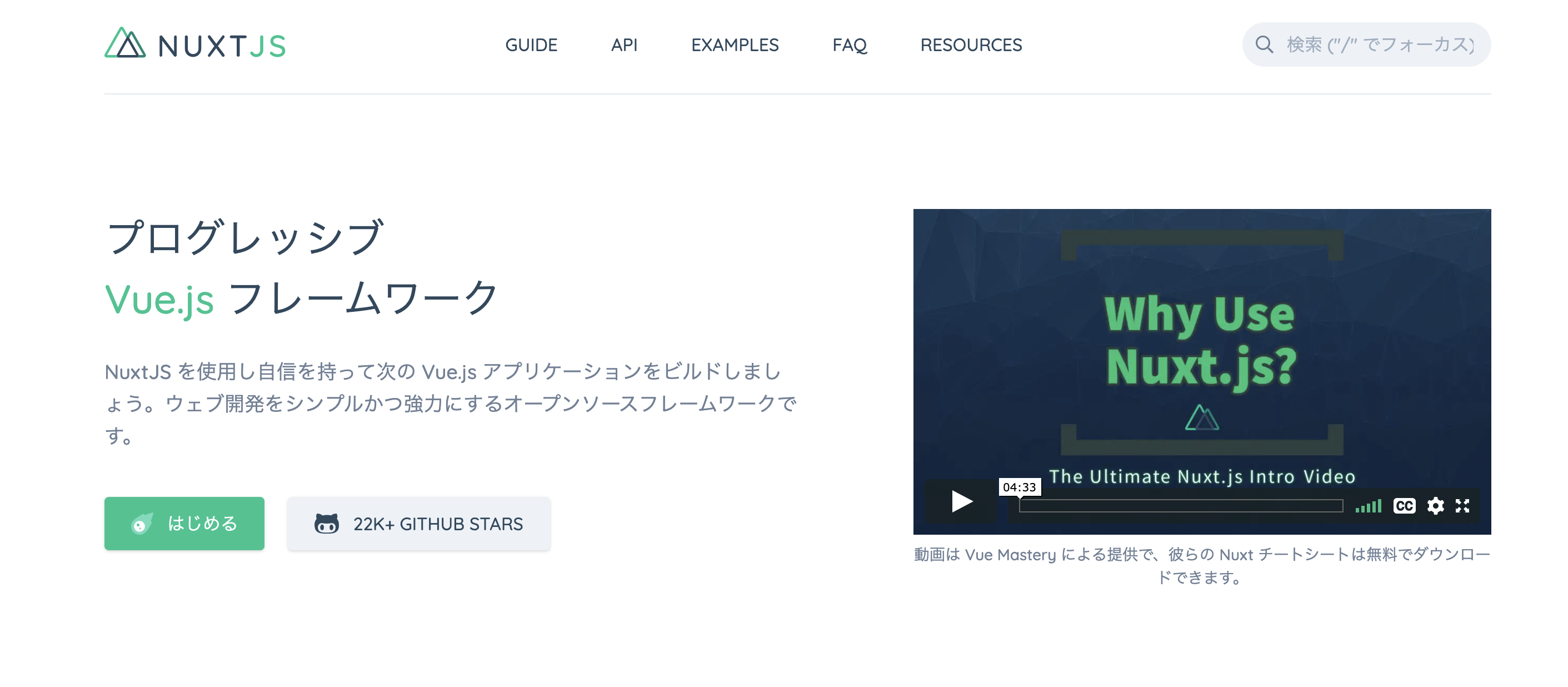Click the NUXTJS logo text
Image resolution: width=1568 pixels, height=687 pixels.
222,46
